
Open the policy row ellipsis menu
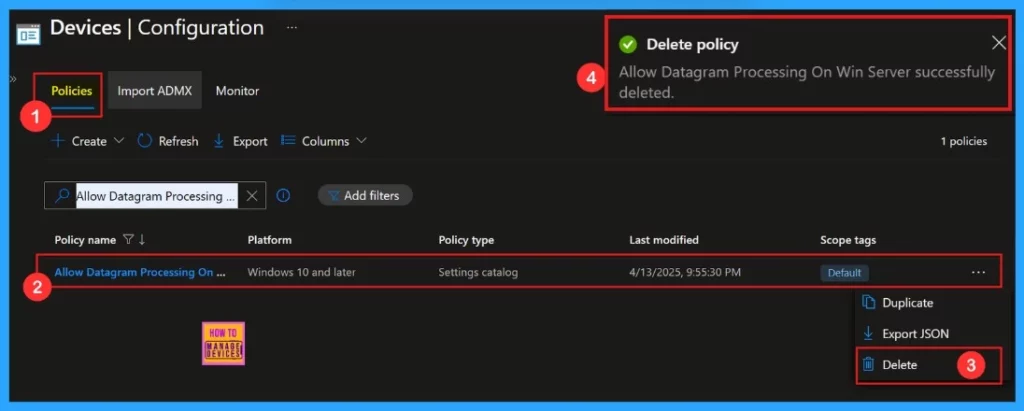[978, 272]
